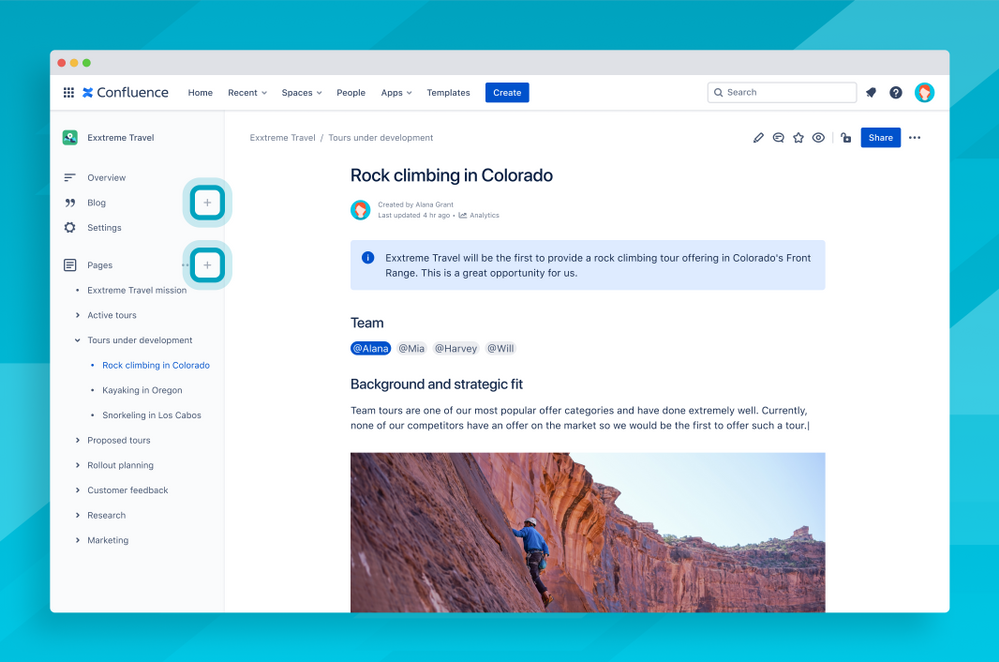This screenshot has height=662, width=999.
Task: Click the info panel icon
Action: tap(368, 257)
